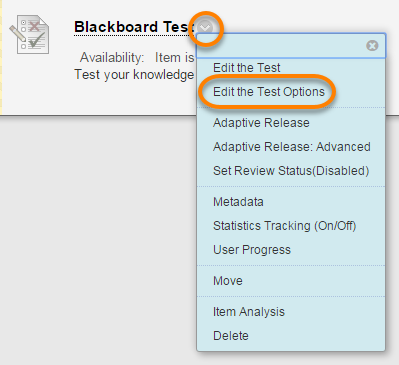View User Progress
The image size is (399, 365).
252,250
